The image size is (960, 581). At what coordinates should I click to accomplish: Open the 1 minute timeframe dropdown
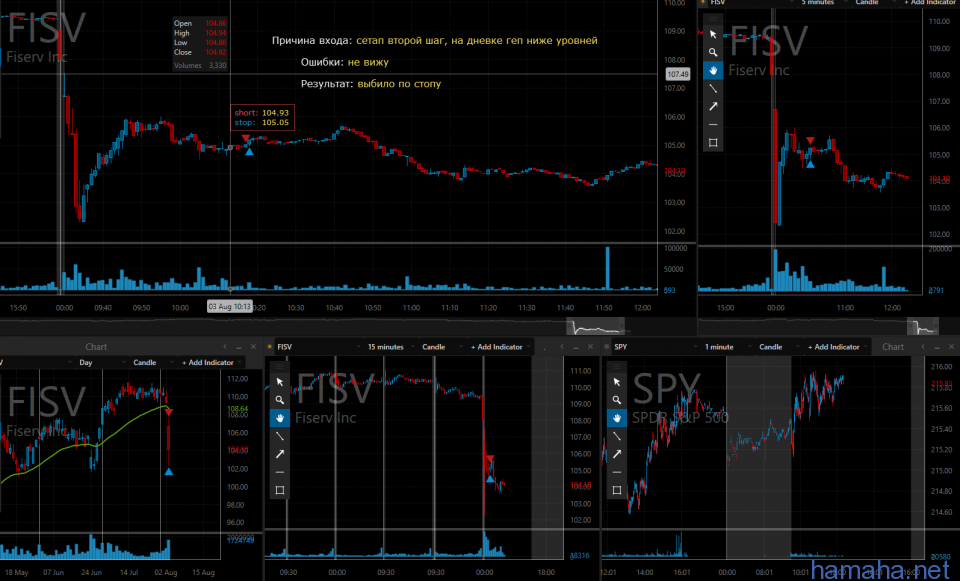point(727,347)
